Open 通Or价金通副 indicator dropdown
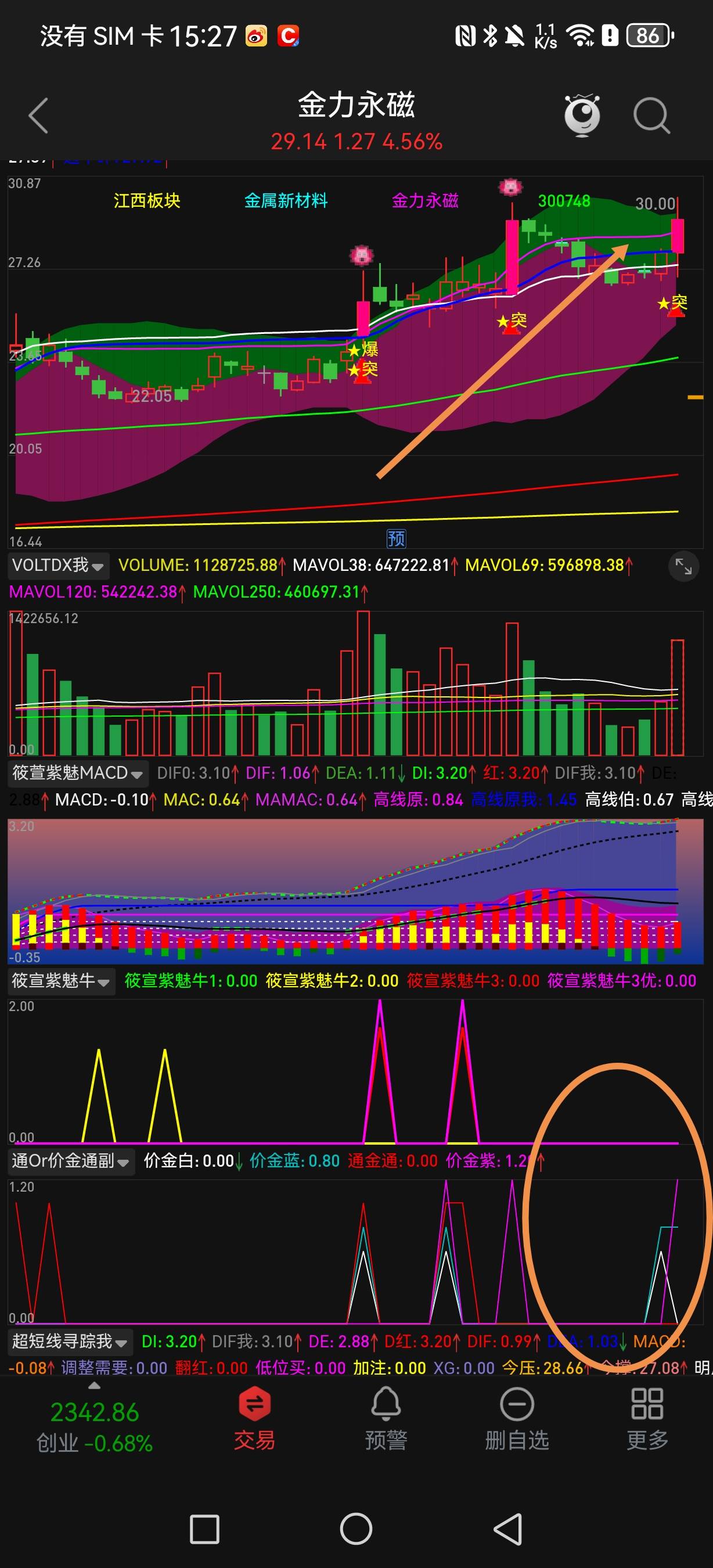This screenshot has width=713, height=1568. pyautogui.click(x=71, y=1161)
